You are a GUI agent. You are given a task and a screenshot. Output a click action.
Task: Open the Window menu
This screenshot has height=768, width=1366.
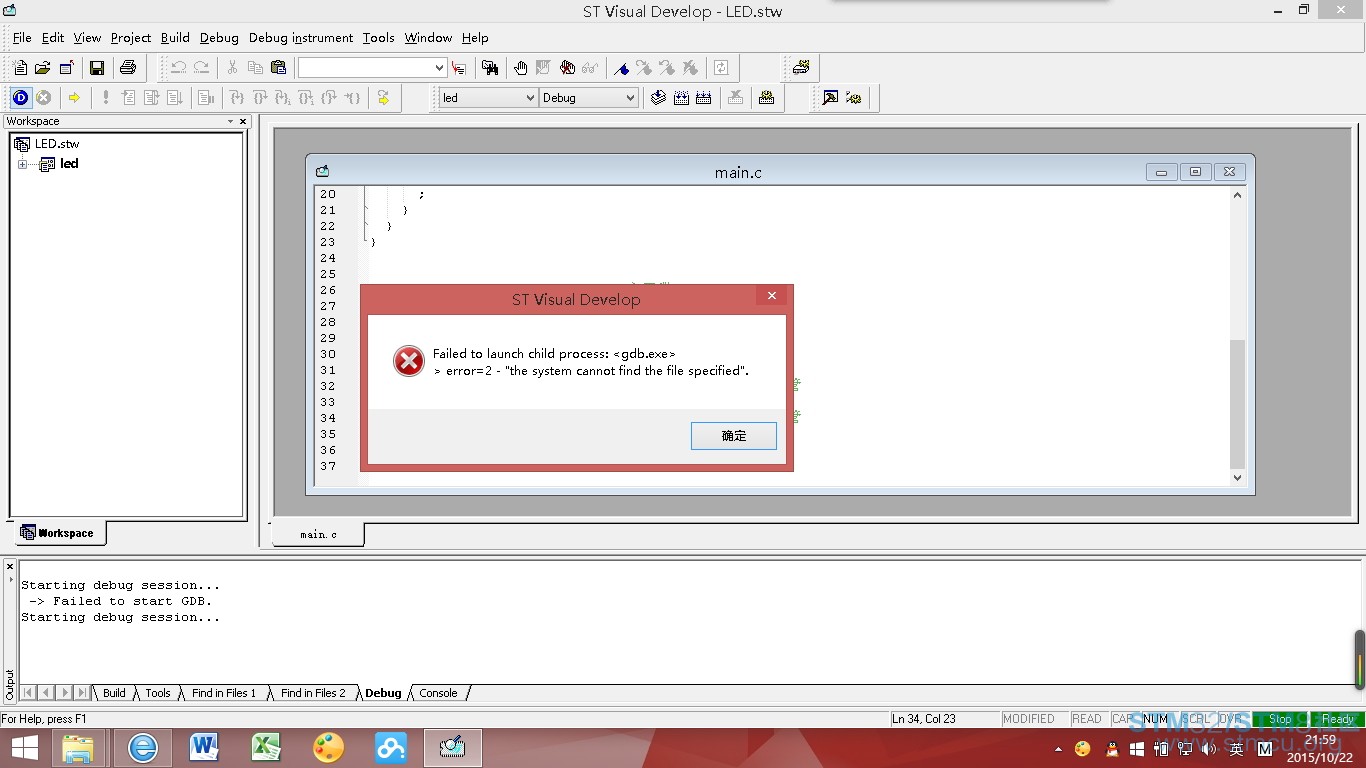(x=428, y=38)
